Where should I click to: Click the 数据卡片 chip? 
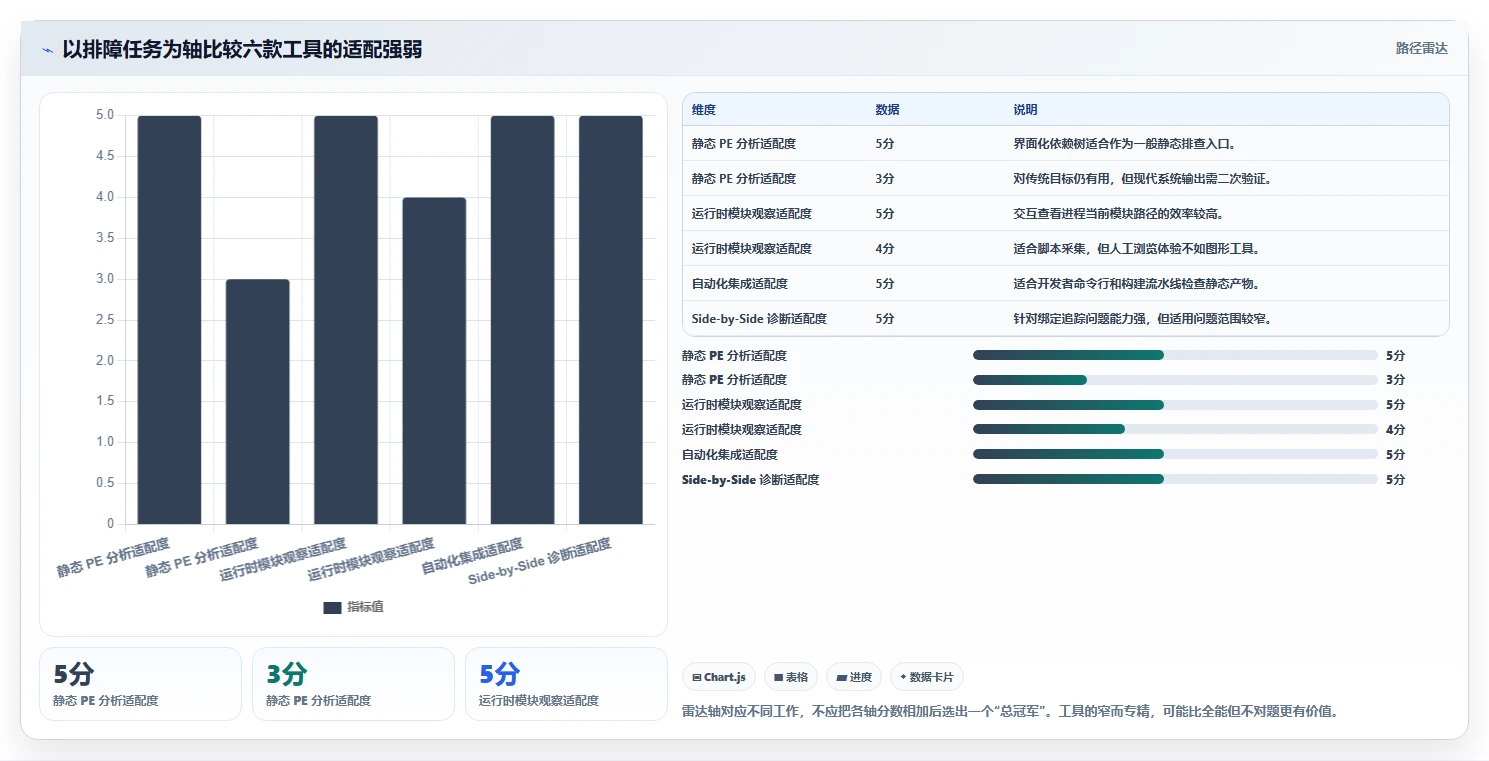(x=927, y=677)
